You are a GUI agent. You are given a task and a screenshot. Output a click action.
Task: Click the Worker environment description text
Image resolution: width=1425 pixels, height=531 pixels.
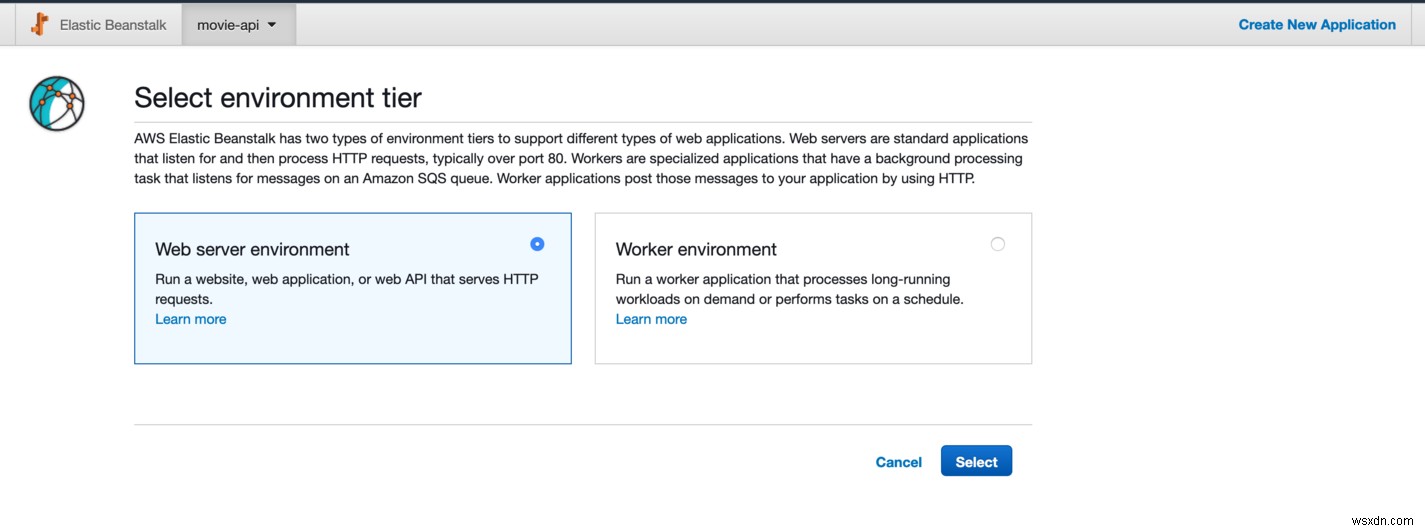point(788,288)
